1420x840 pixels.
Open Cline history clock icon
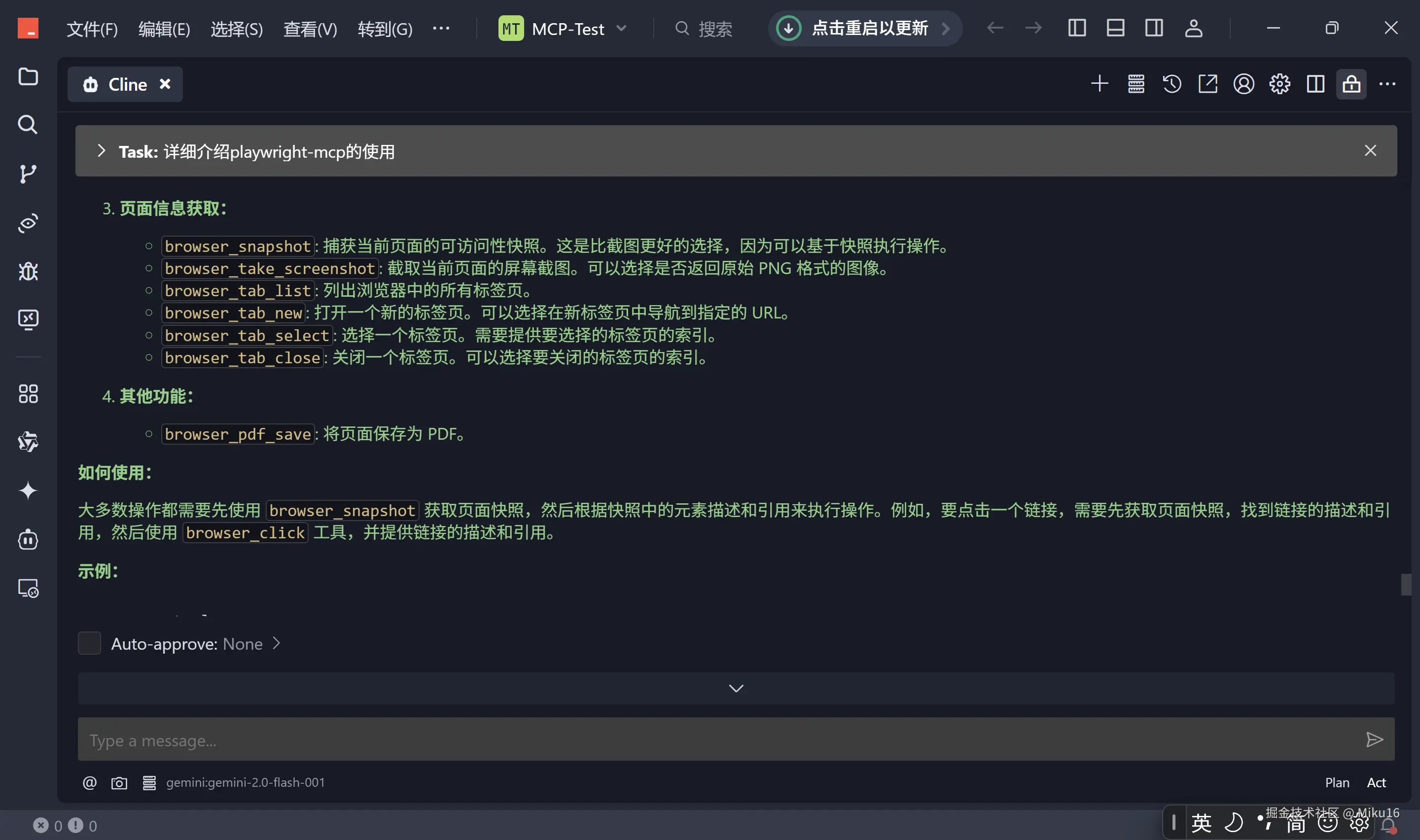1171,84
